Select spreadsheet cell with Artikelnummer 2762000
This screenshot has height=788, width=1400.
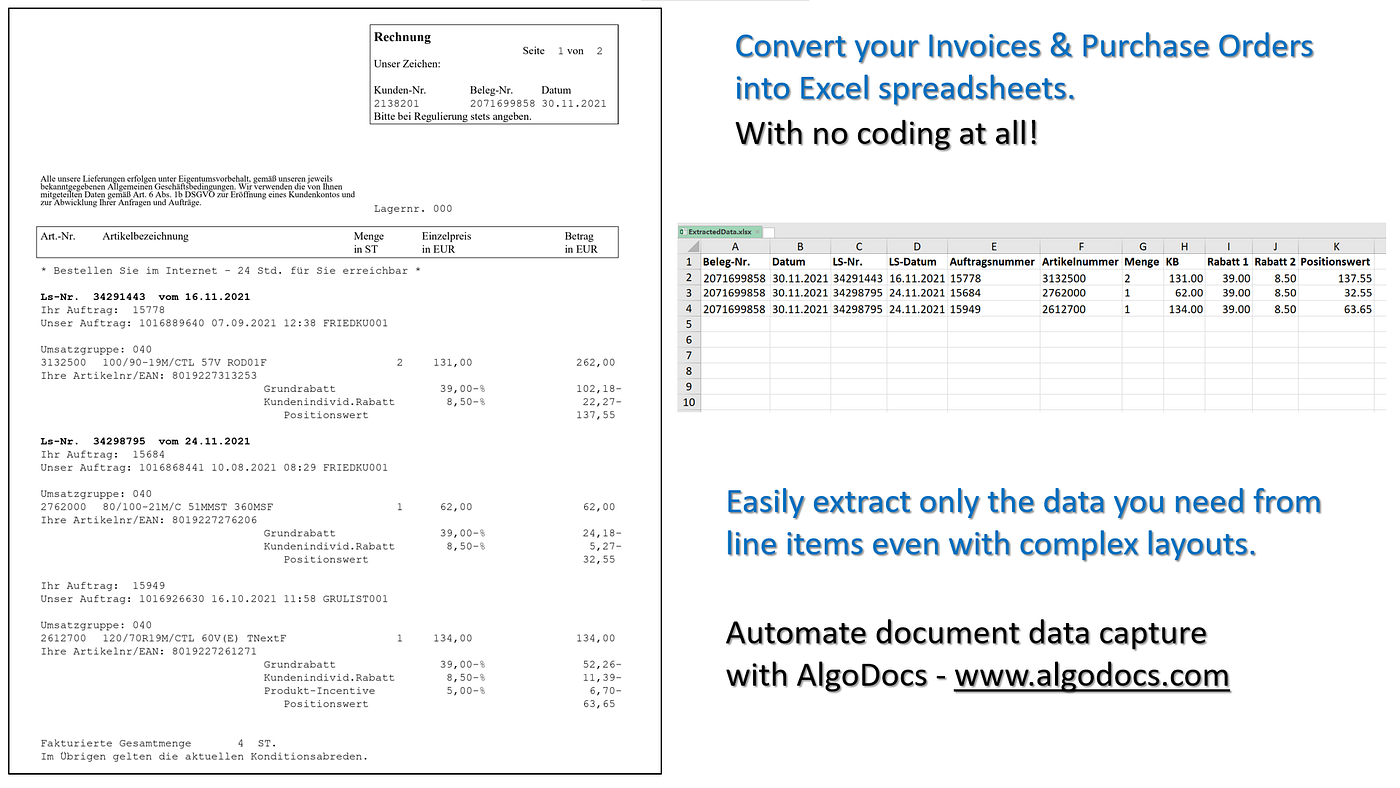(x=1081, y=293)
